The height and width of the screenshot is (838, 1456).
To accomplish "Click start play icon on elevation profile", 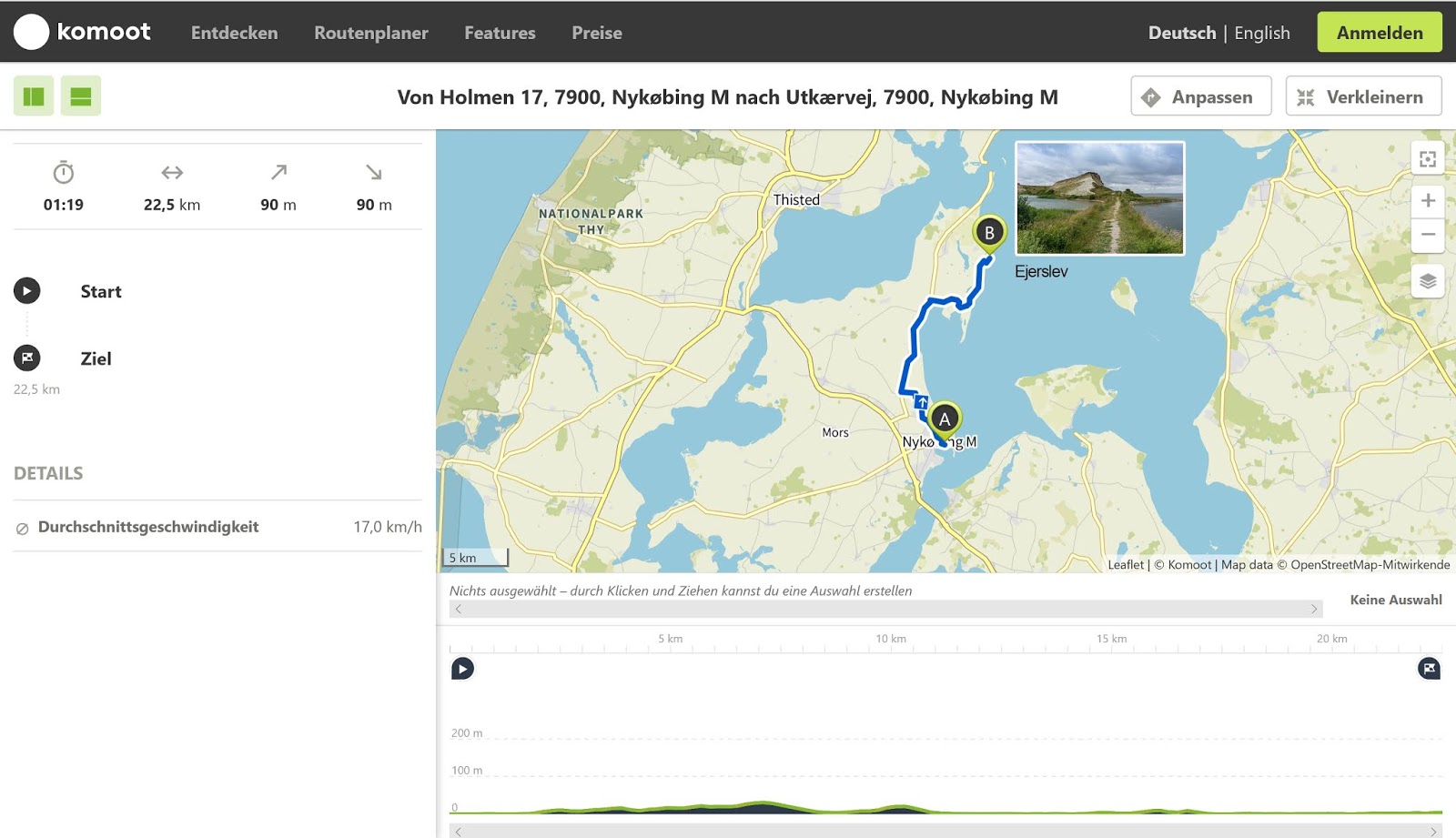I will 462,670.
